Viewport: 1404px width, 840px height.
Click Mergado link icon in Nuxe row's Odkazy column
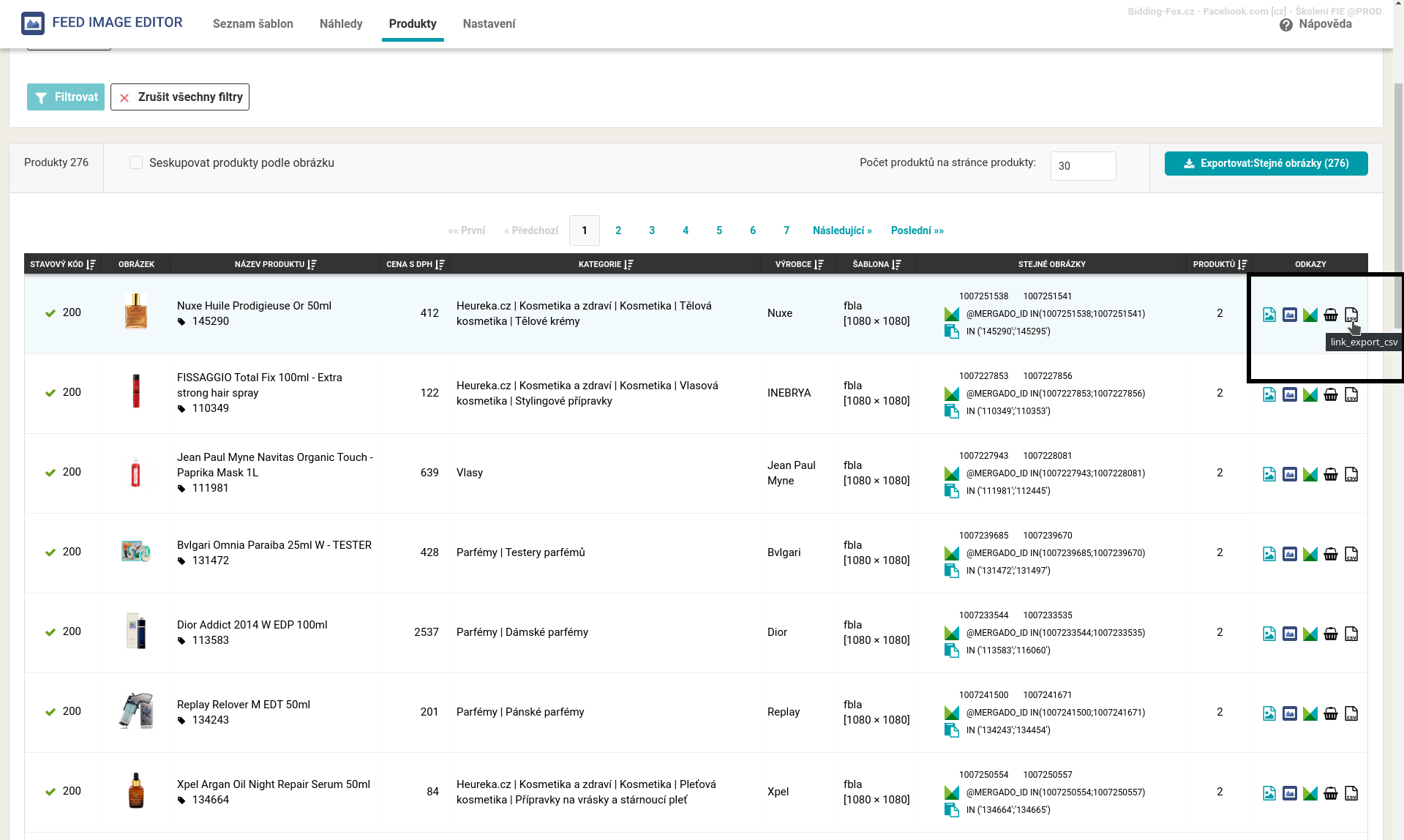(1310, 315)
